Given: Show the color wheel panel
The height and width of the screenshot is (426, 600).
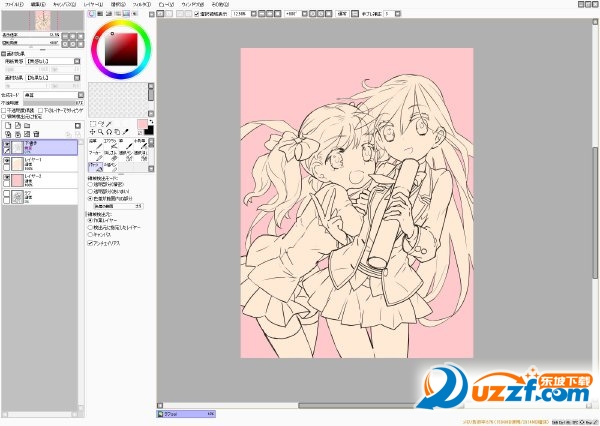Looking at the screenshot, I should click(x=91, y=14).
